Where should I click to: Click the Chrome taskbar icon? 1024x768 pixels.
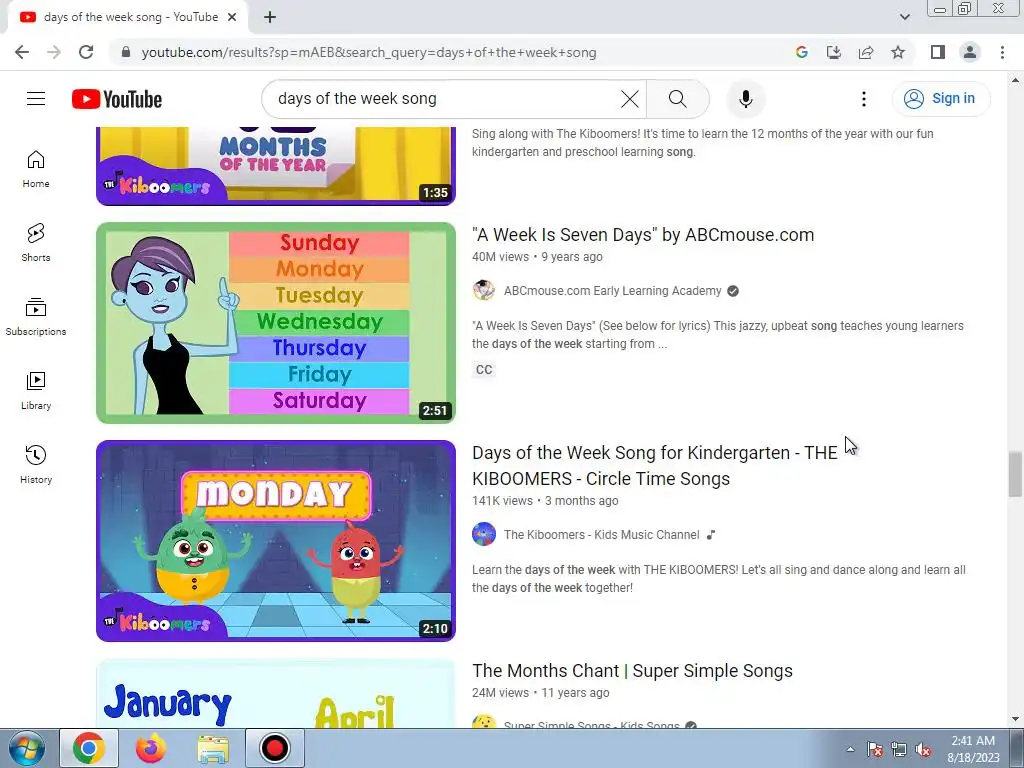point(89,748)
